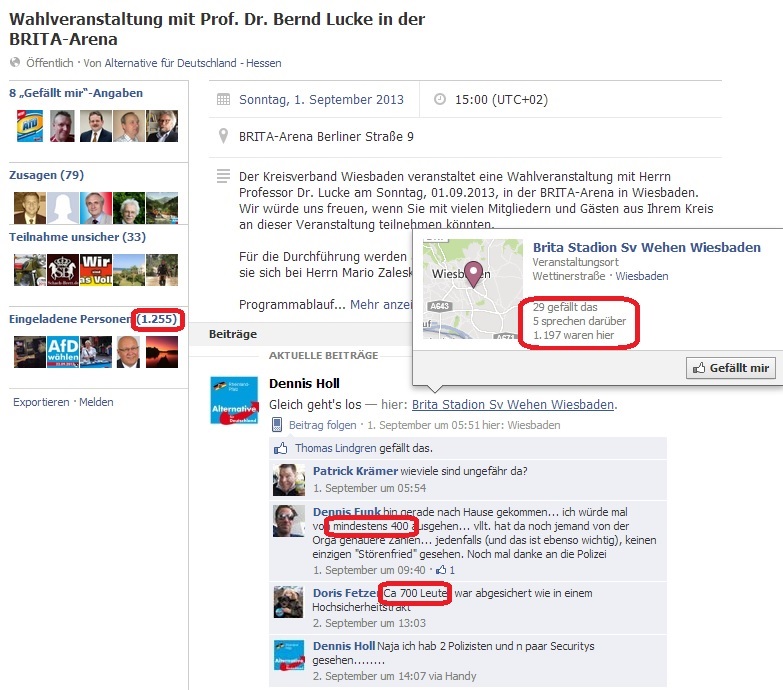This screenshot has height=690, width=783.
Task: Click the crown crest avatar under Teilnahme unsicher
Action: tap(63, 270)
